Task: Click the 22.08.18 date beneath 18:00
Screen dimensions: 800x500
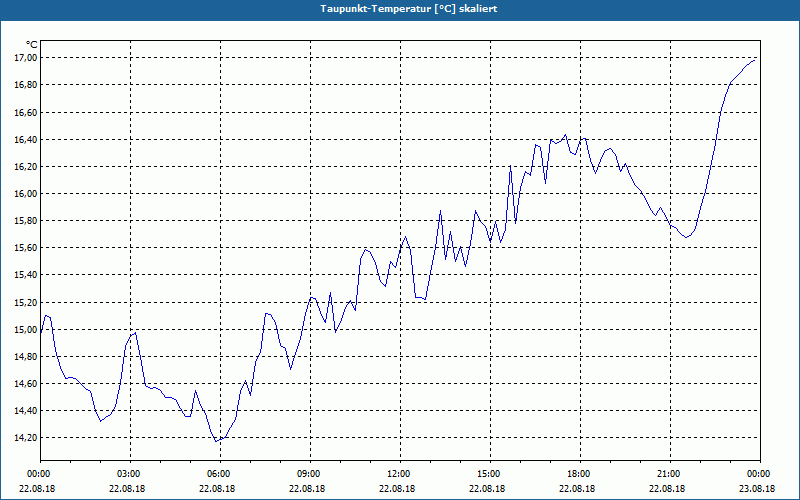Action: (x=577, y=488)
